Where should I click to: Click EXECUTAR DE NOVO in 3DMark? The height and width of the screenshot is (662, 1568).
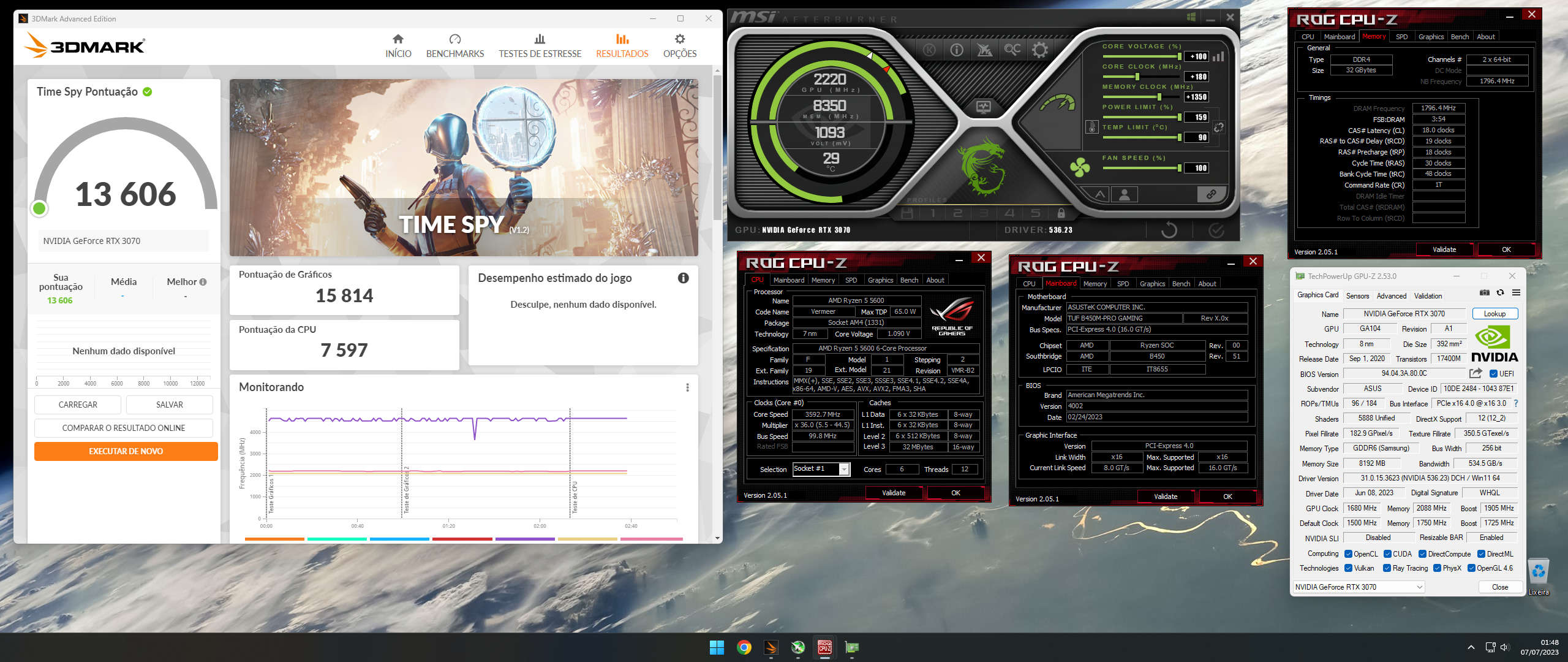pos(126,451)
